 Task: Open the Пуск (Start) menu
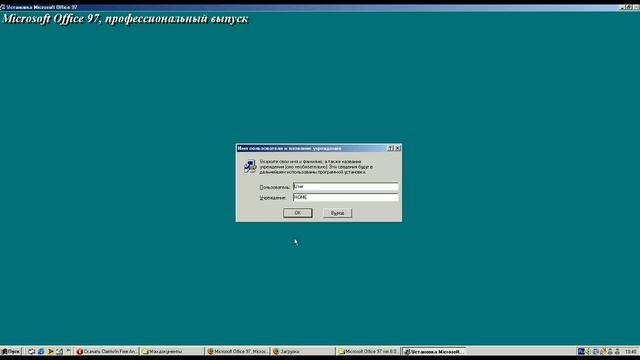(x=11, y=351)
